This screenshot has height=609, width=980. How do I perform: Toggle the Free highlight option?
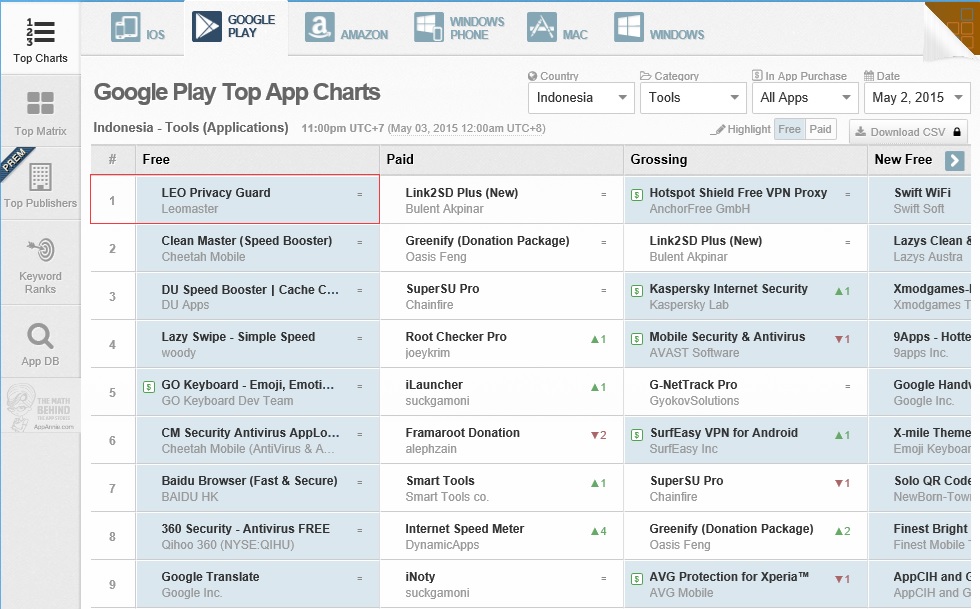click(789, 129)
